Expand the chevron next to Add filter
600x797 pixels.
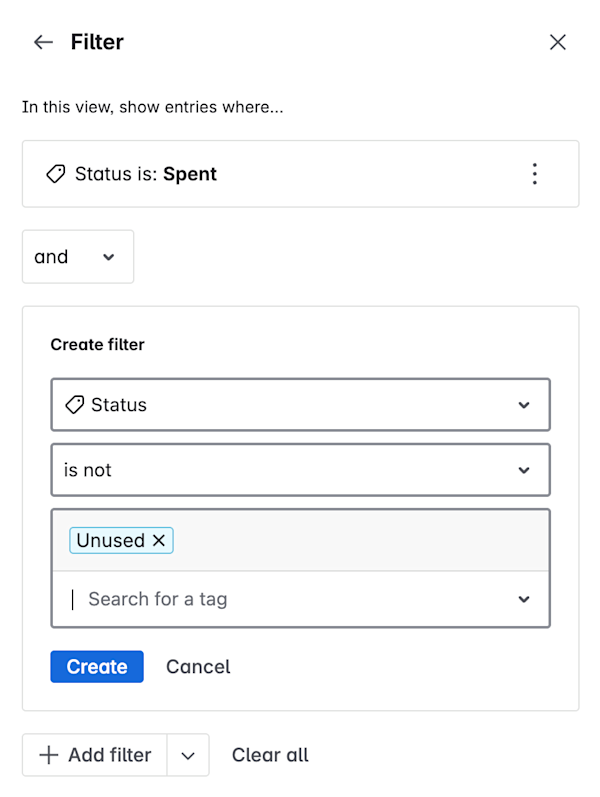click(188, 755)
